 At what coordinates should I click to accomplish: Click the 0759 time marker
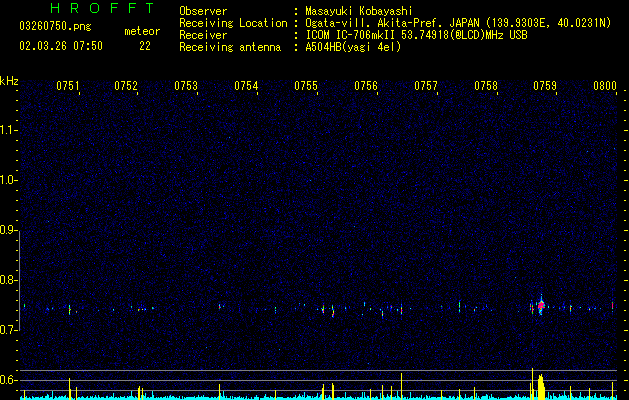coord(545,85)
